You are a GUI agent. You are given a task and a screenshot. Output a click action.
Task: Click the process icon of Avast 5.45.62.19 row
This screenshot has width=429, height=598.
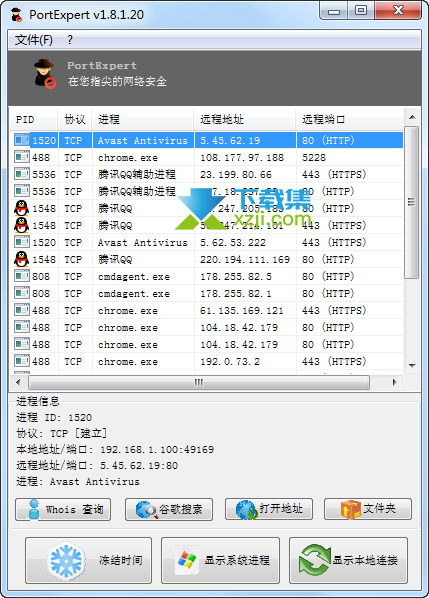coord(22,140)
